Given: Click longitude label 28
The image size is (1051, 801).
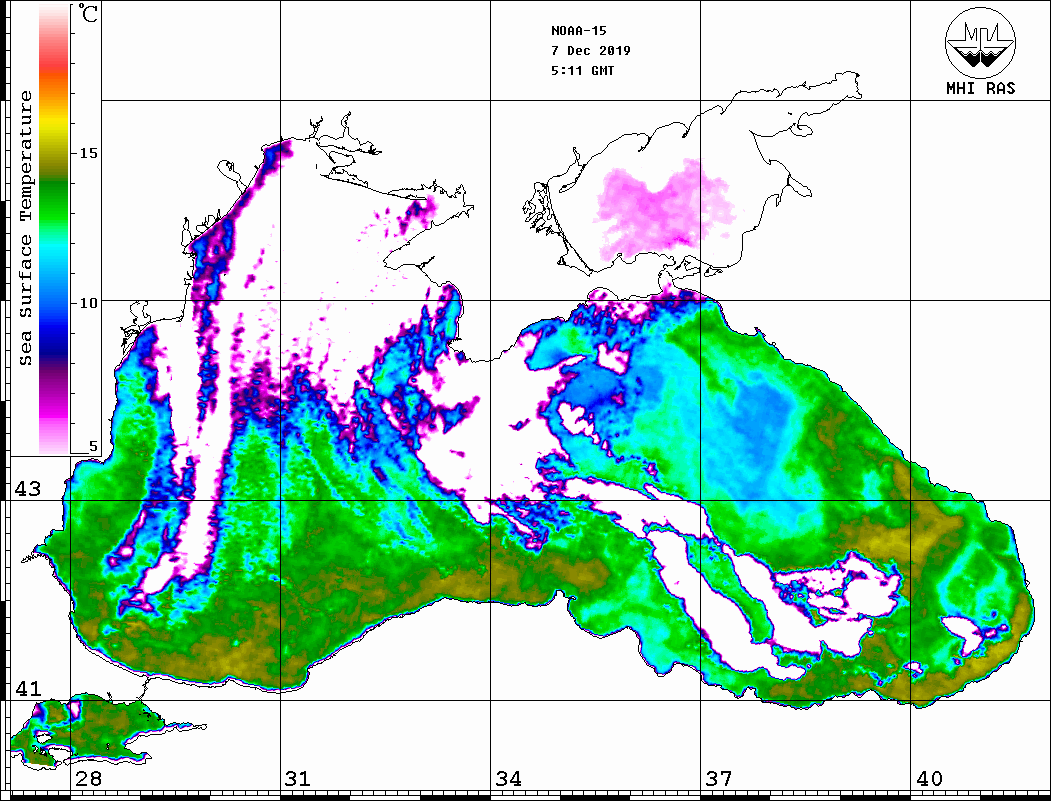Looking at the screenshot, I should 88,778.
